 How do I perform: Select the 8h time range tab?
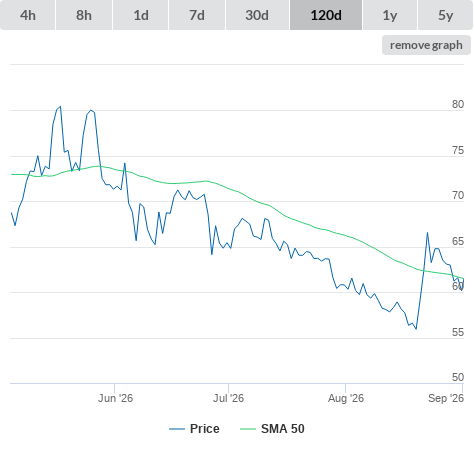click(x=84, y=15)
